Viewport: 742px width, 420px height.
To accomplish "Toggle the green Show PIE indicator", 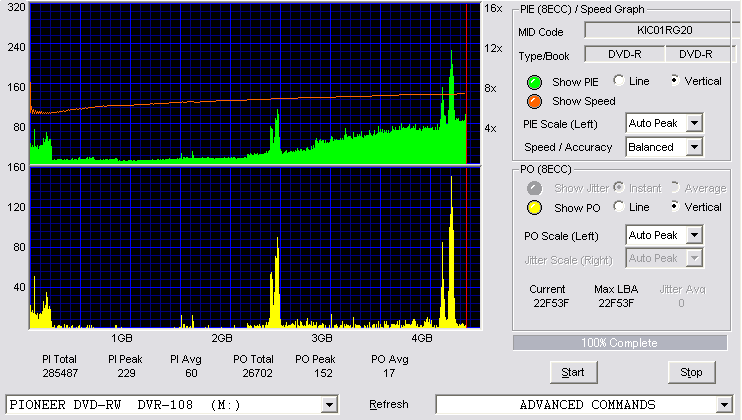I will 534,82.
